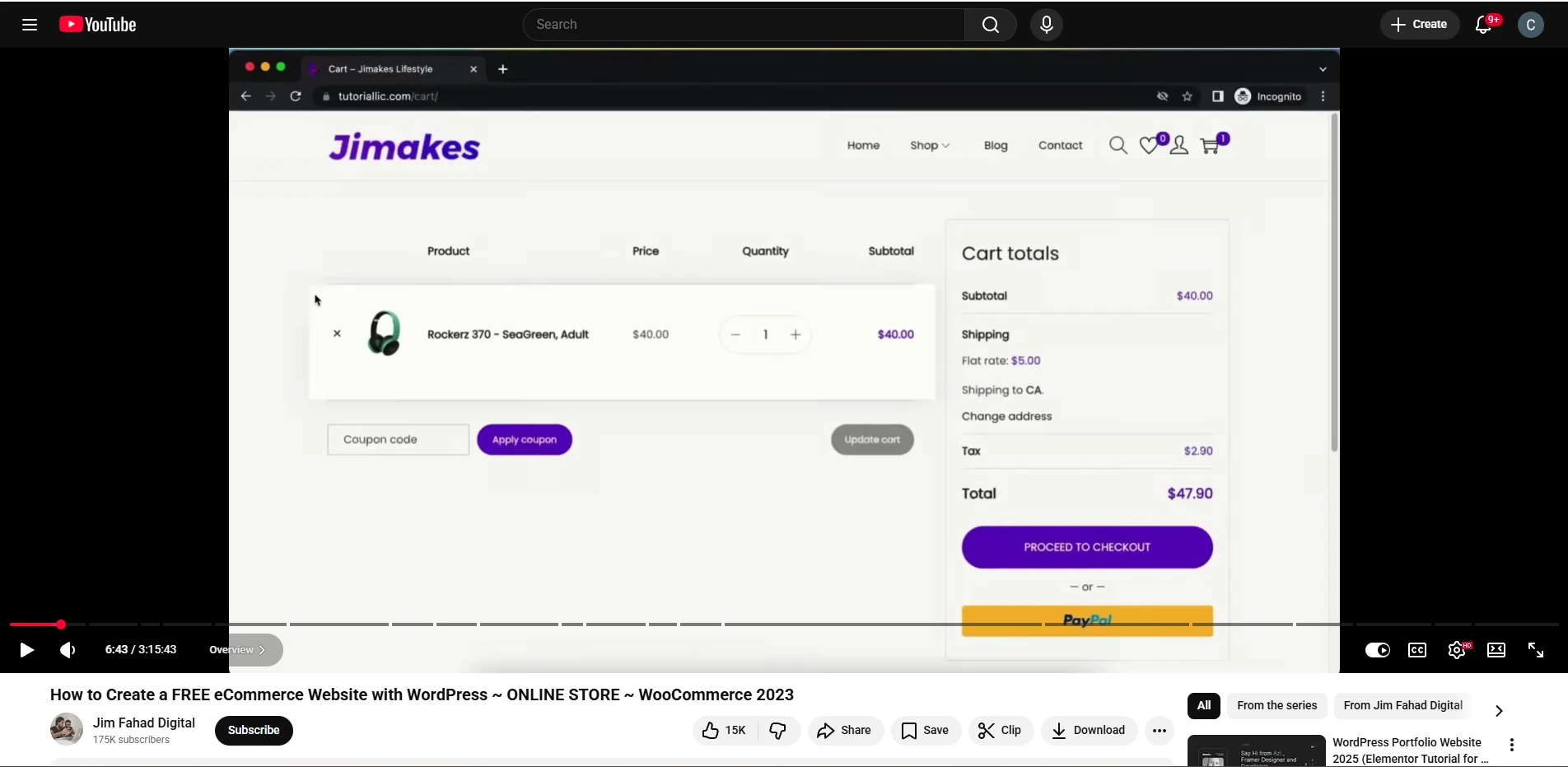Activate the miniplayer icon in video controls
This screenshot has width=1568, height=767.
pos(1496,650)
